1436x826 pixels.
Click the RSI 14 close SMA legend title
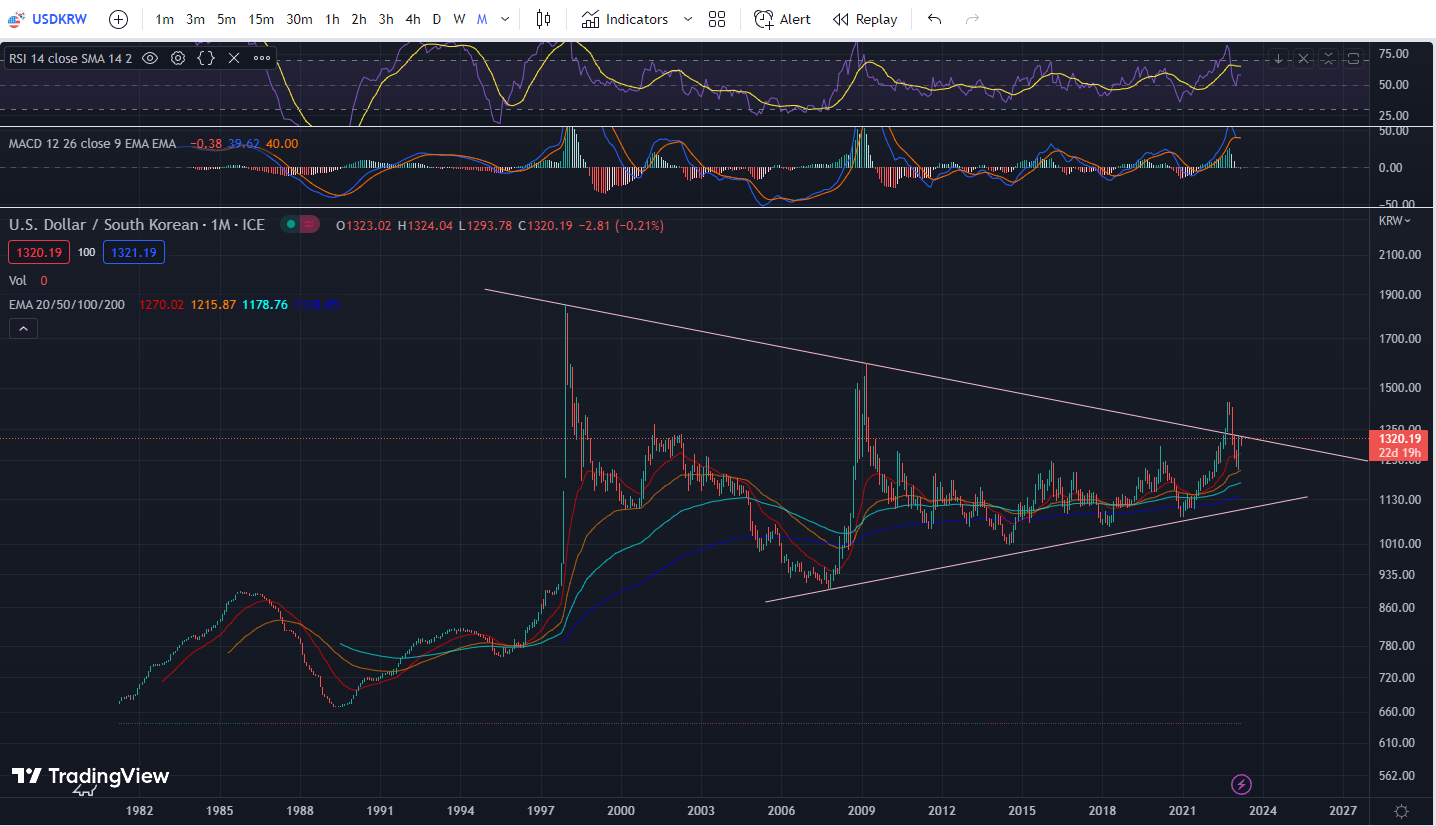[x=70, y=58]
